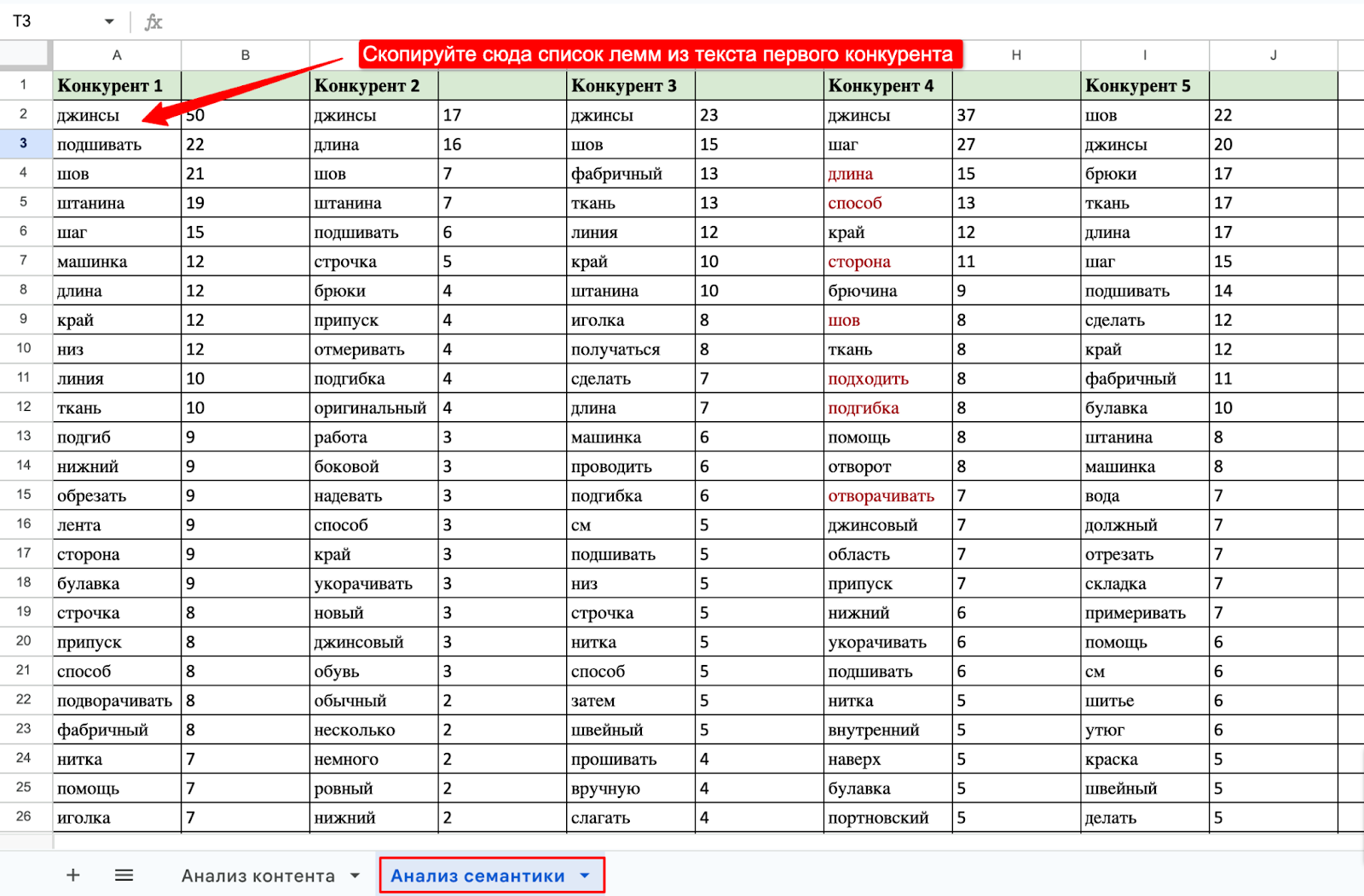Select the вода cell
1364x896 pixels.
(1145, 495)
